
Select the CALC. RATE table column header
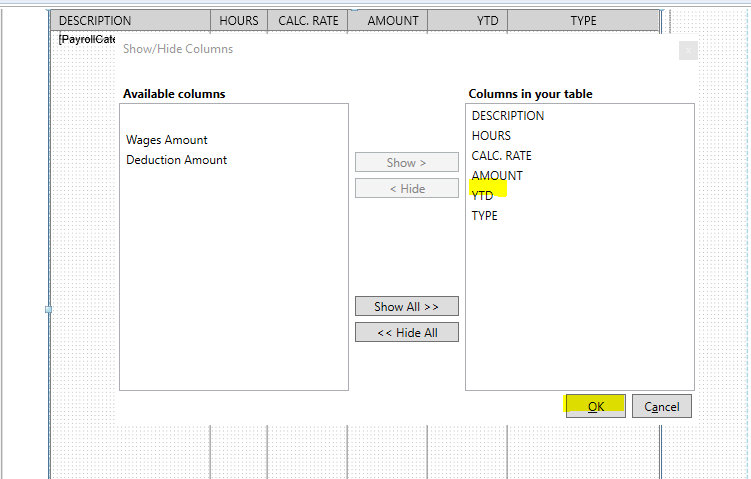tap(307, 21)
